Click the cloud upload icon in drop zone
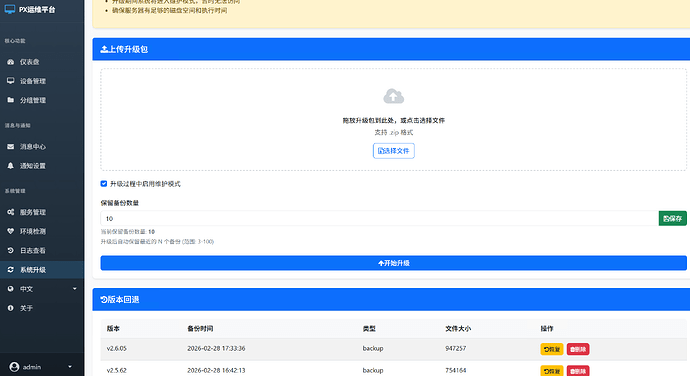 tap(393, 96)
